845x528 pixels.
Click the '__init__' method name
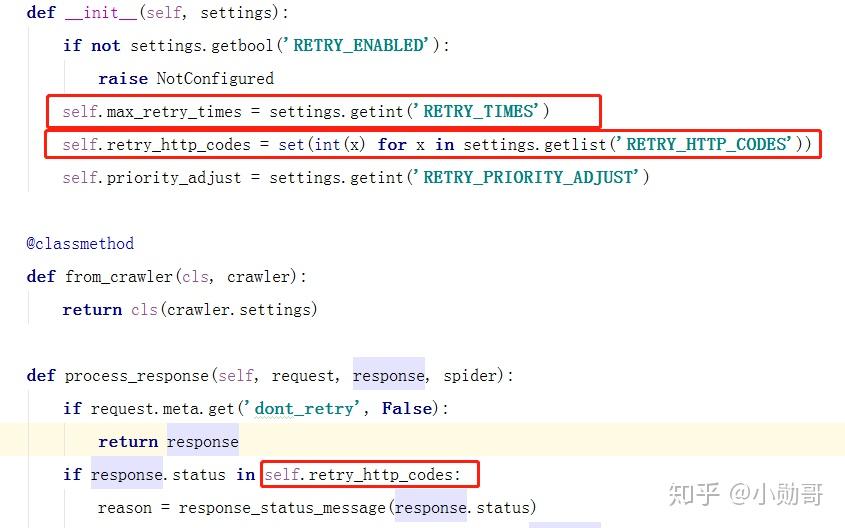(100, 13)
